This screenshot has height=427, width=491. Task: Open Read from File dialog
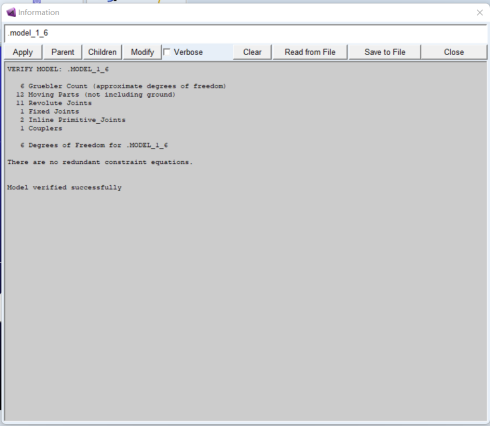310,52
